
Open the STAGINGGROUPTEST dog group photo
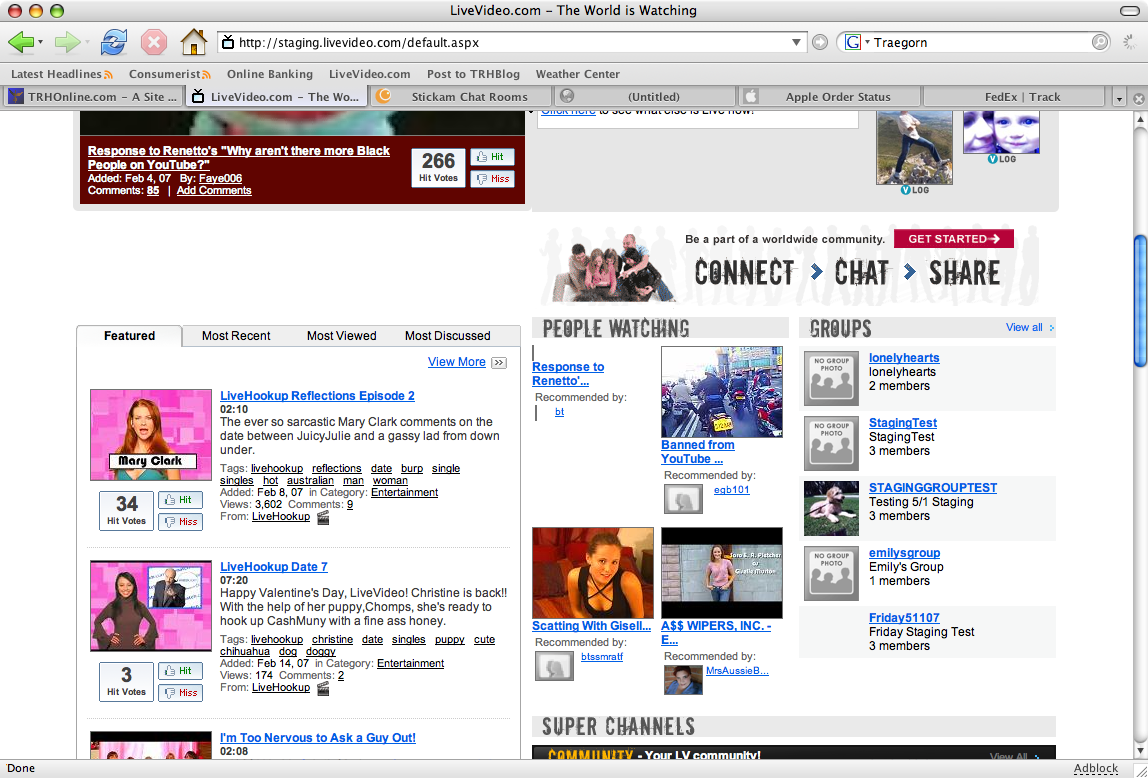[x=831, y=509]
